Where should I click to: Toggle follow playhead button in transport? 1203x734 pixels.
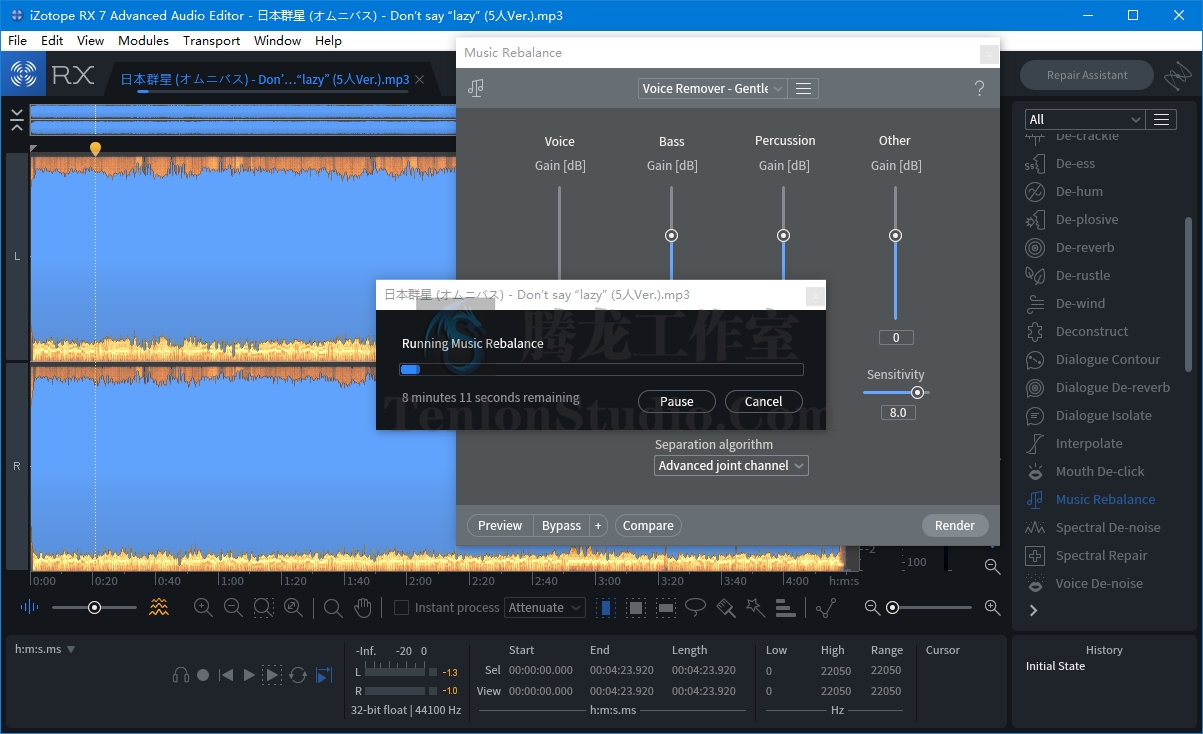323,676
